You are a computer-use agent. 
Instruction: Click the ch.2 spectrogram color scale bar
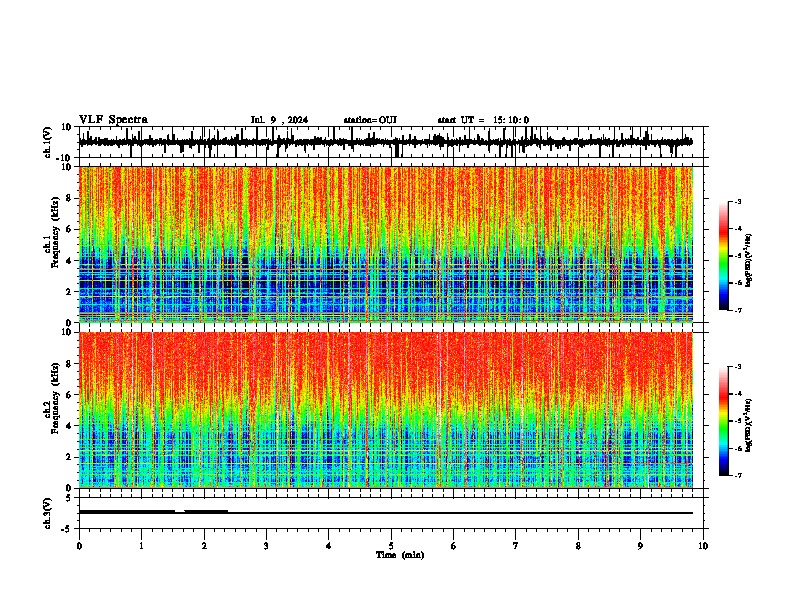click(724, 421)
